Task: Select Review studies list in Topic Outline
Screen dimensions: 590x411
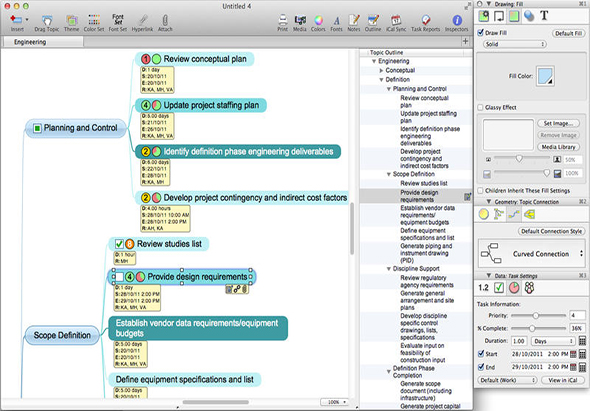Action: (424, 183)
